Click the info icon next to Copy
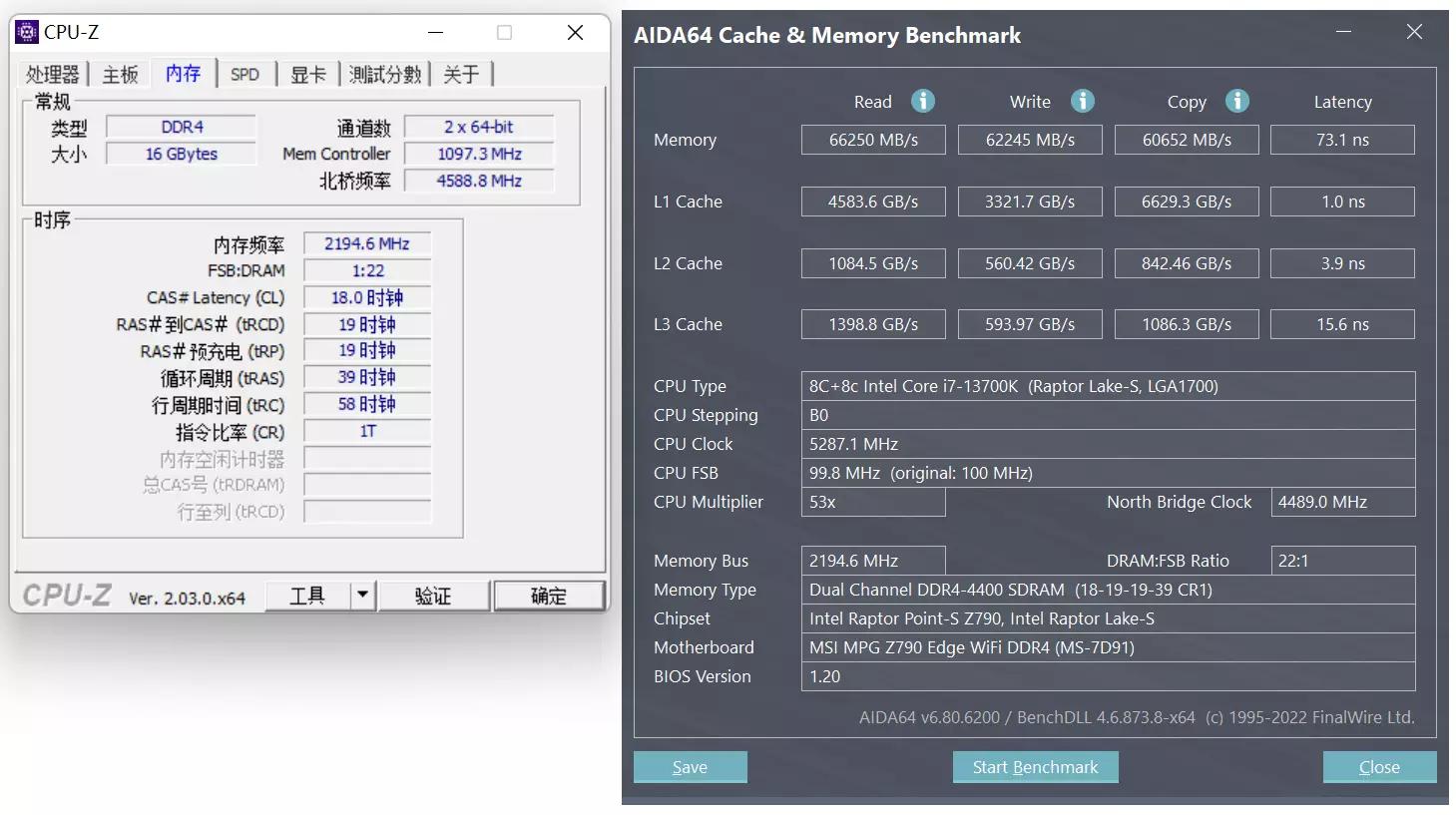The height and width of the screenshot is (815, 1456). [x=1236, y=101]
